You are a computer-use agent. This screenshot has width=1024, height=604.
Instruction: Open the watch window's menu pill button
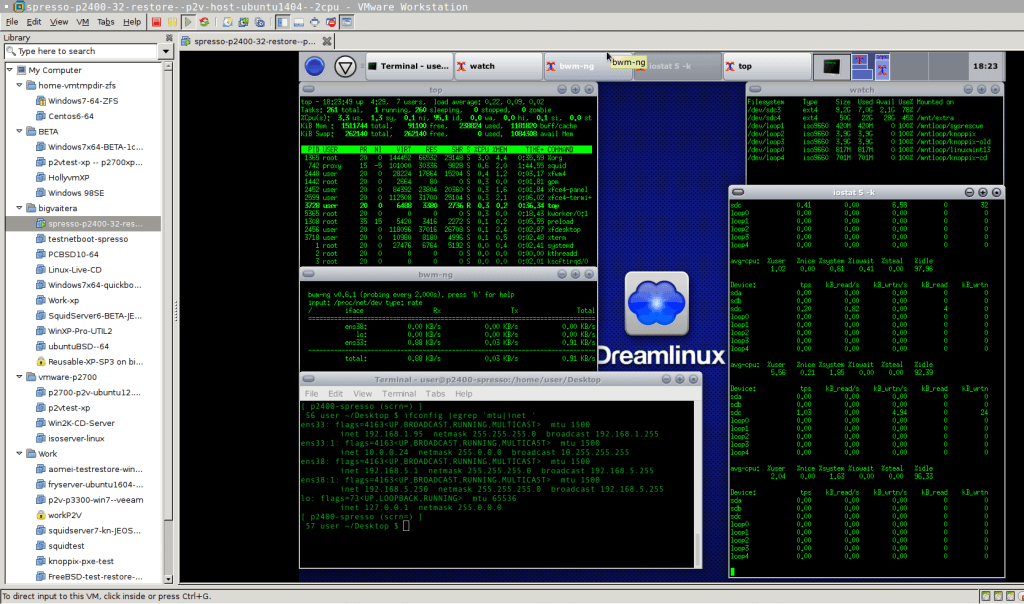(x=755, y=89)
